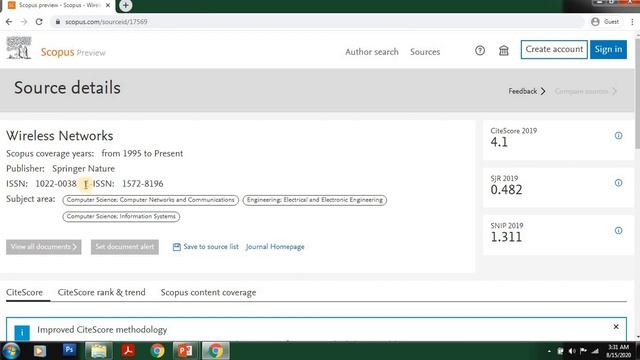Close the Scopus preview browser tab
Image resolution: width=640 pixels, height=360 pixels.
click(x=108, y=5)
